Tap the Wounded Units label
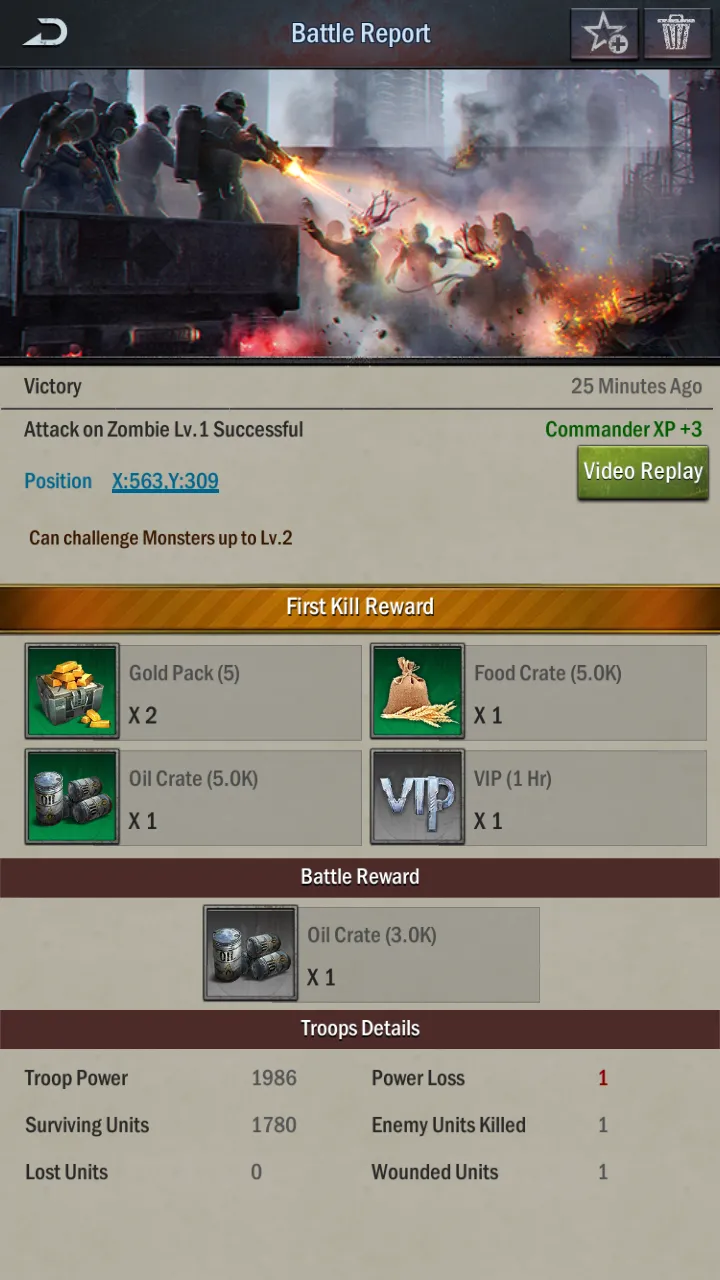Image resolution: width=720 pixels, height=1280 pixels. pyautogui.click(x=435, y=1172)
